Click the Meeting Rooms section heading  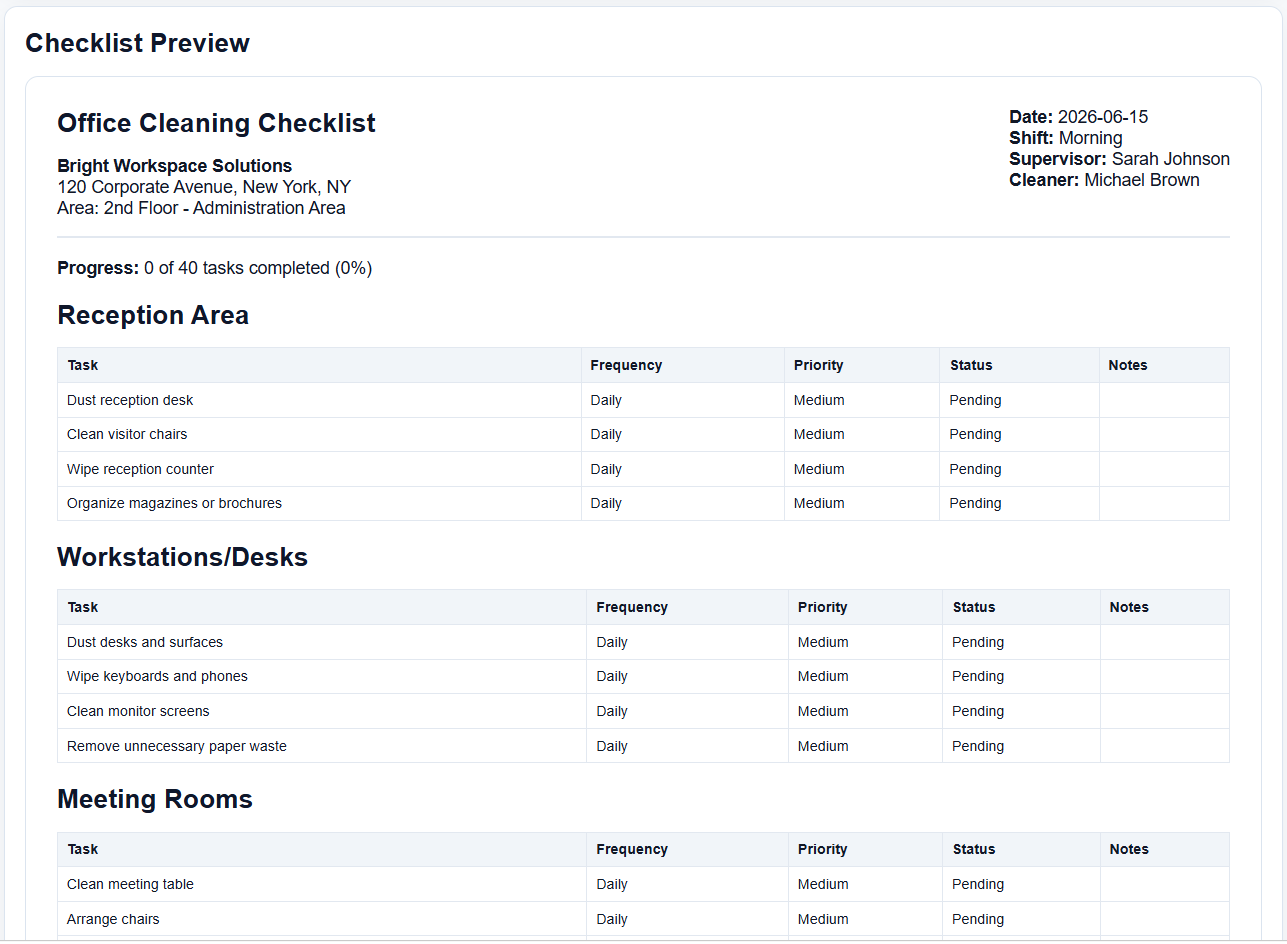click(155, 799)
